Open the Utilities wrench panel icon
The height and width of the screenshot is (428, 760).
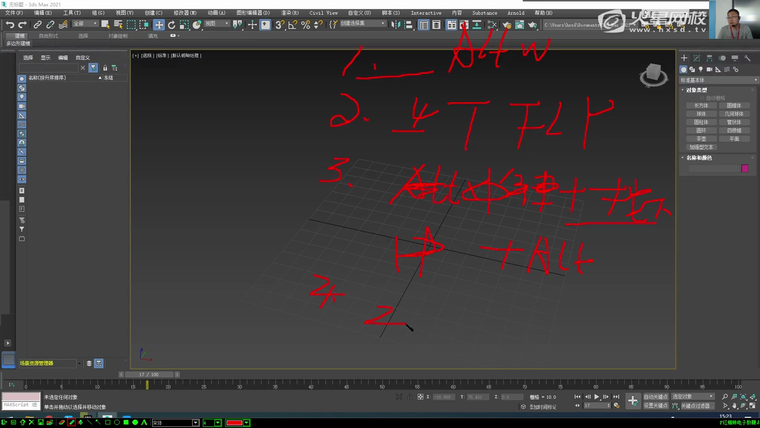(x=745, y=58)
